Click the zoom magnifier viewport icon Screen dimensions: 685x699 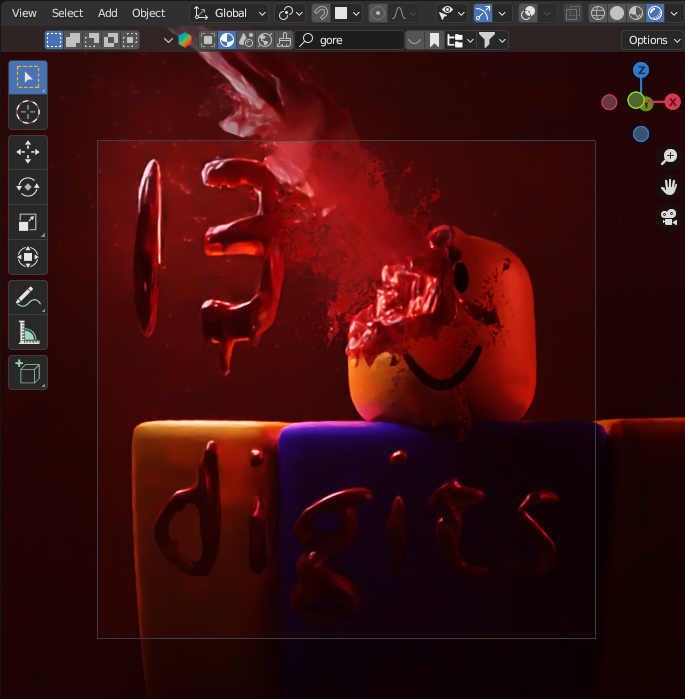coord(669,156)
